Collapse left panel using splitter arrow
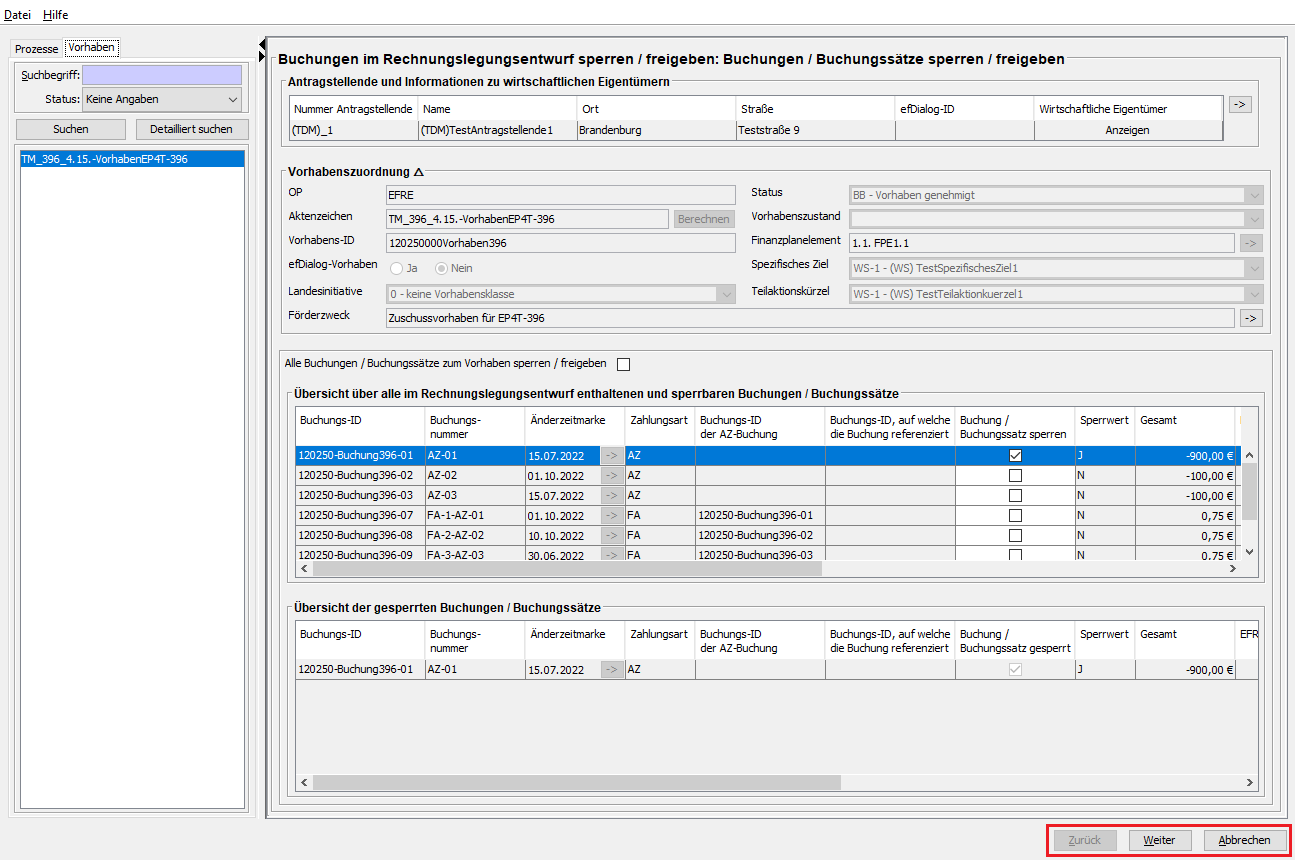Screen dimensions: 1295x860 coord(262,43)
